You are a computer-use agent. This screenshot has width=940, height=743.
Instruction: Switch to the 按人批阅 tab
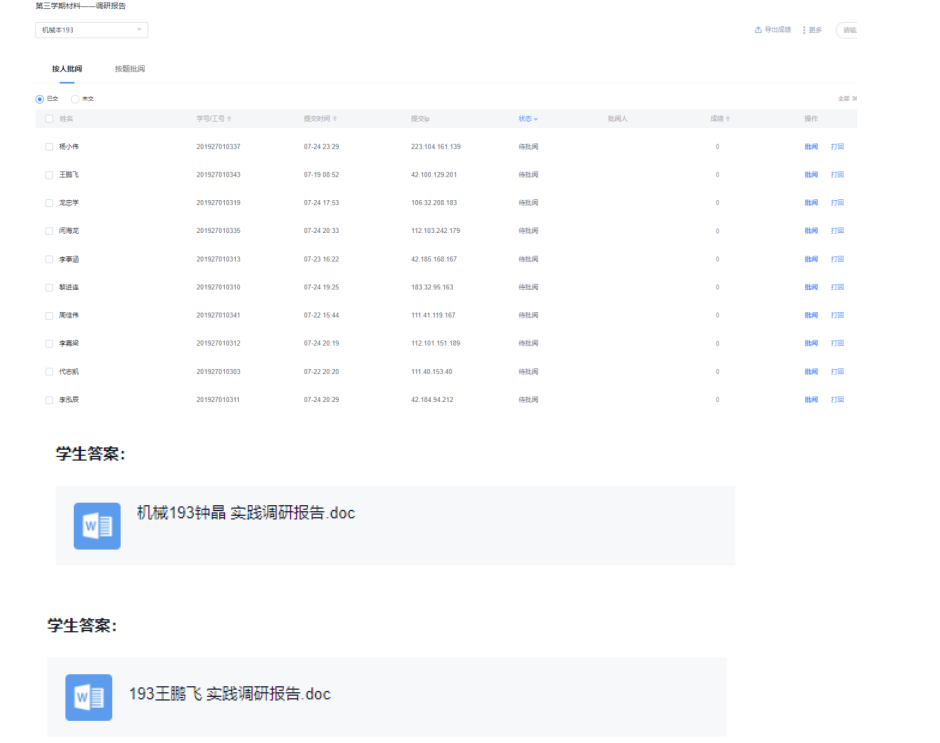[x=67, y=69]
